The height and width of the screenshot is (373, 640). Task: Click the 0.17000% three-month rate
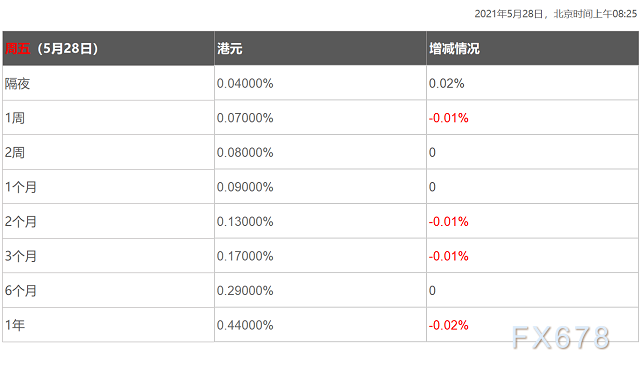[x=245, y=256]
